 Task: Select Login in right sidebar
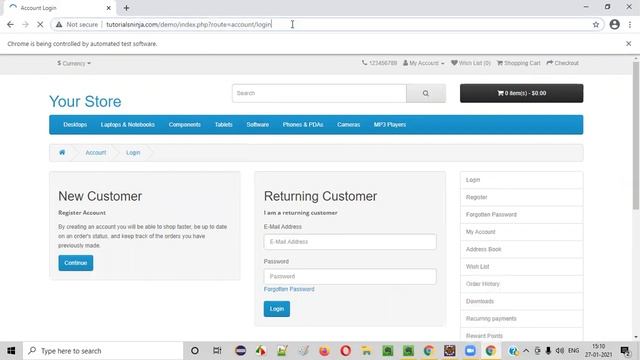coord(521,180)
